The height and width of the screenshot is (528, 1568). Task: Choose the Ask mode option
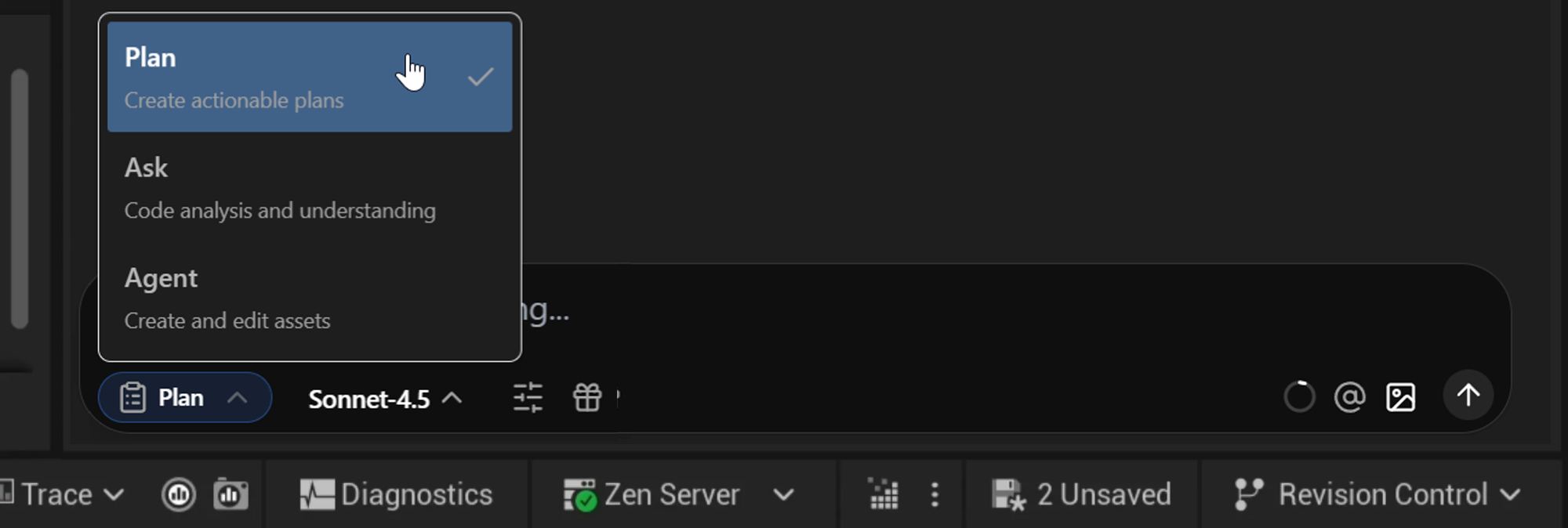[x=310, y=188]
